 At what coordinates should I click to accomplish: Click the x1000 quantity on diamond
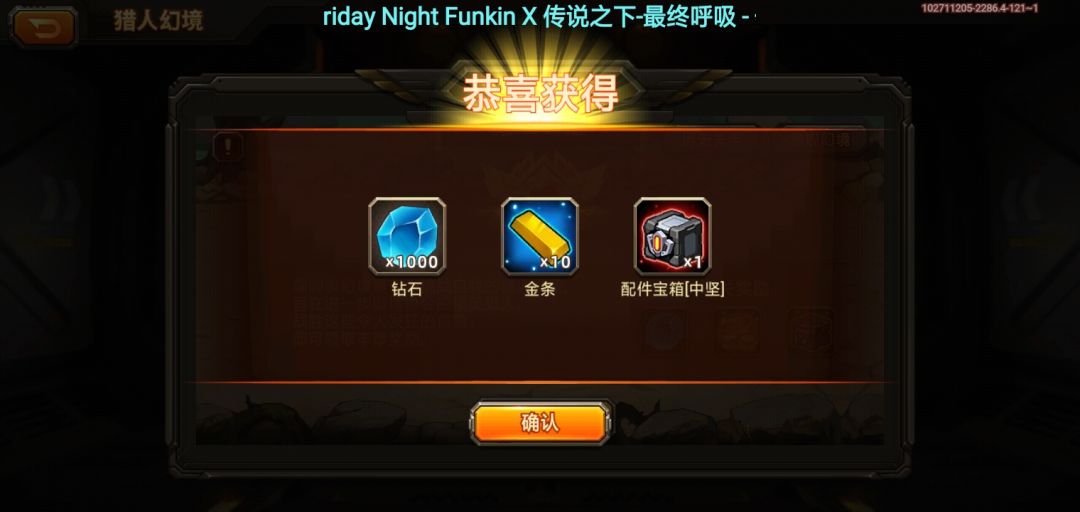click(x=411, y=262)
